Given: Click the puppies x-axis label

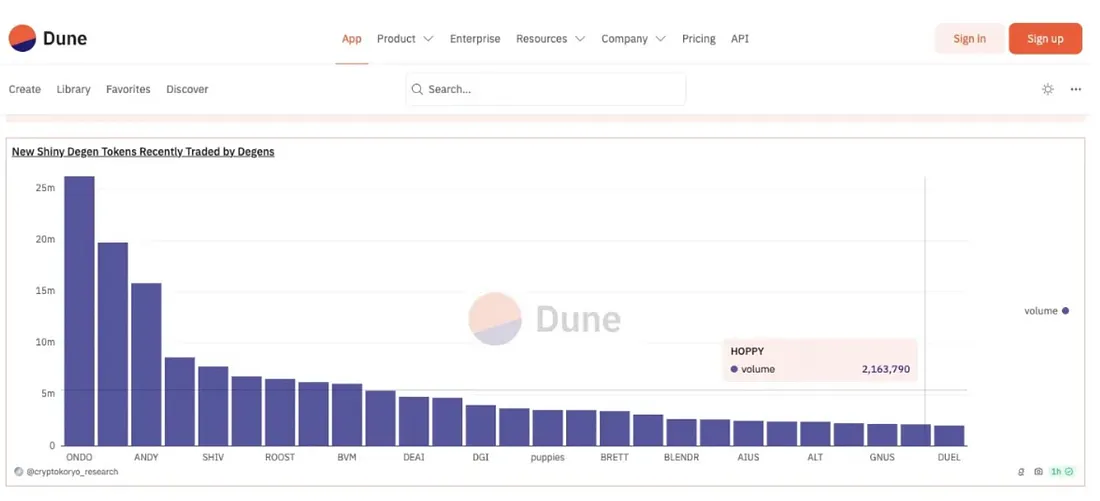Looking at the screenshot, I should click(547, 457).
